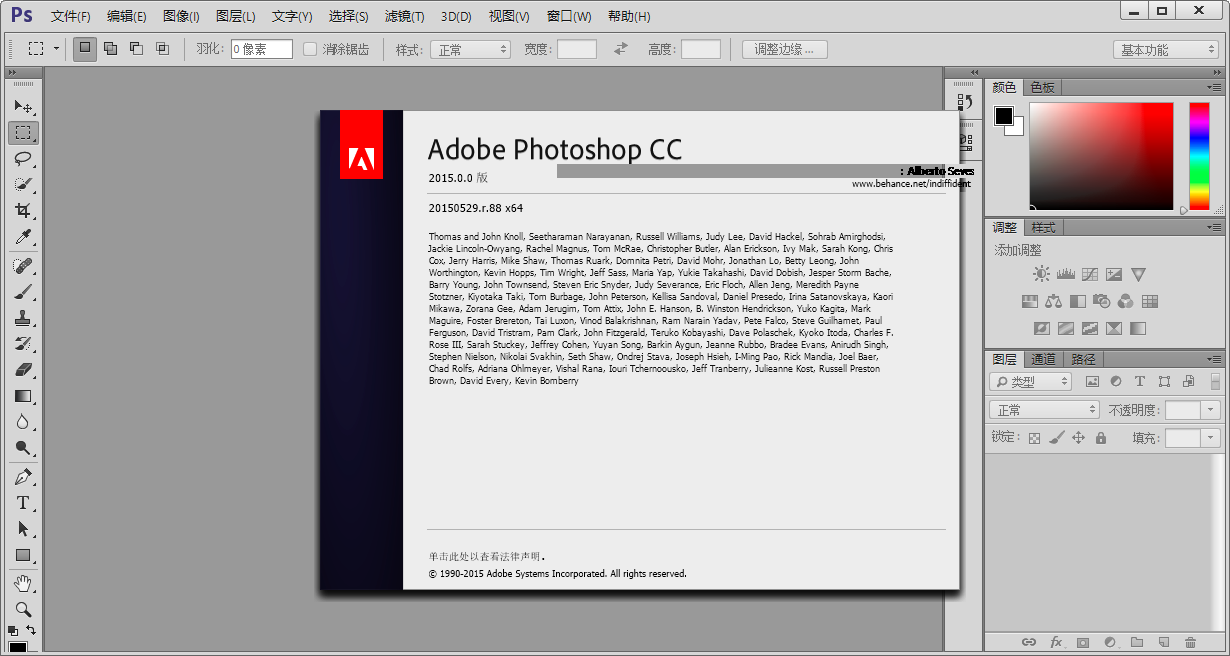Select the Eyedropper tool
The width and height of the screenshot is (1230, 656).
[23, 236]
